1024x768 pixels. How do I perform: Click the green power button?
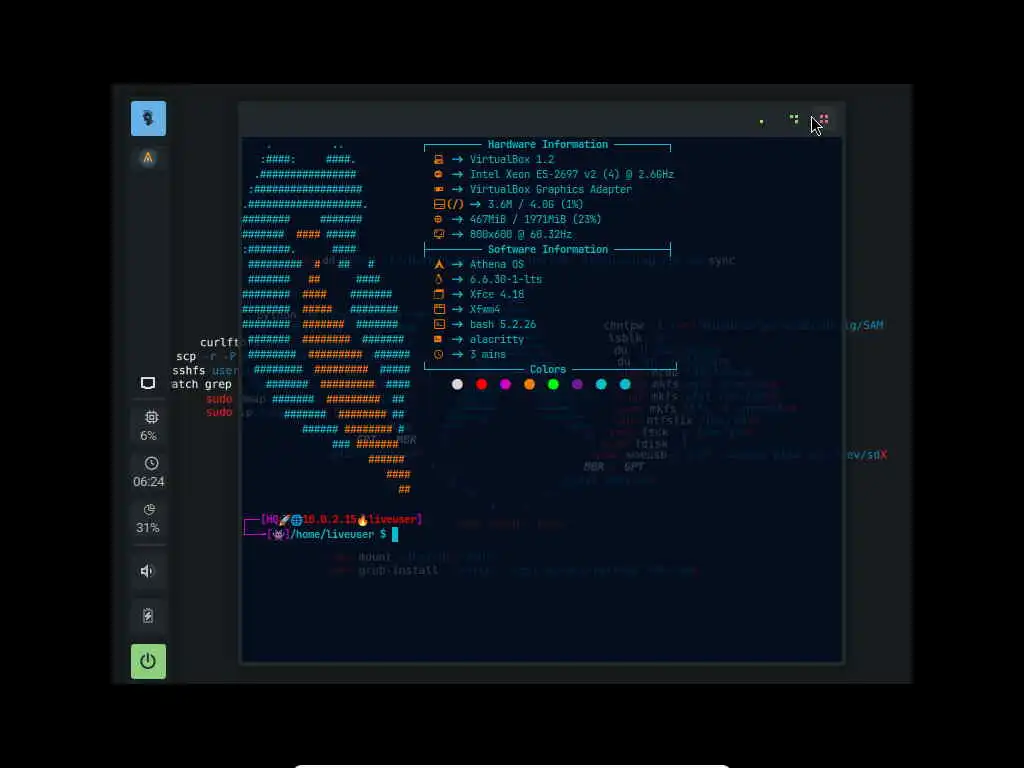(x=148, y=662)
